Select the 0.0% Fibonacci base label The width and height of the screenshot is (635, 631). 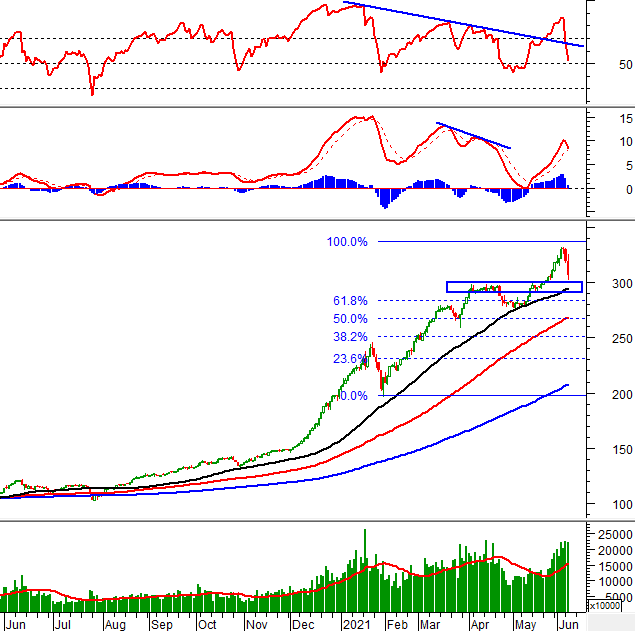353,396
